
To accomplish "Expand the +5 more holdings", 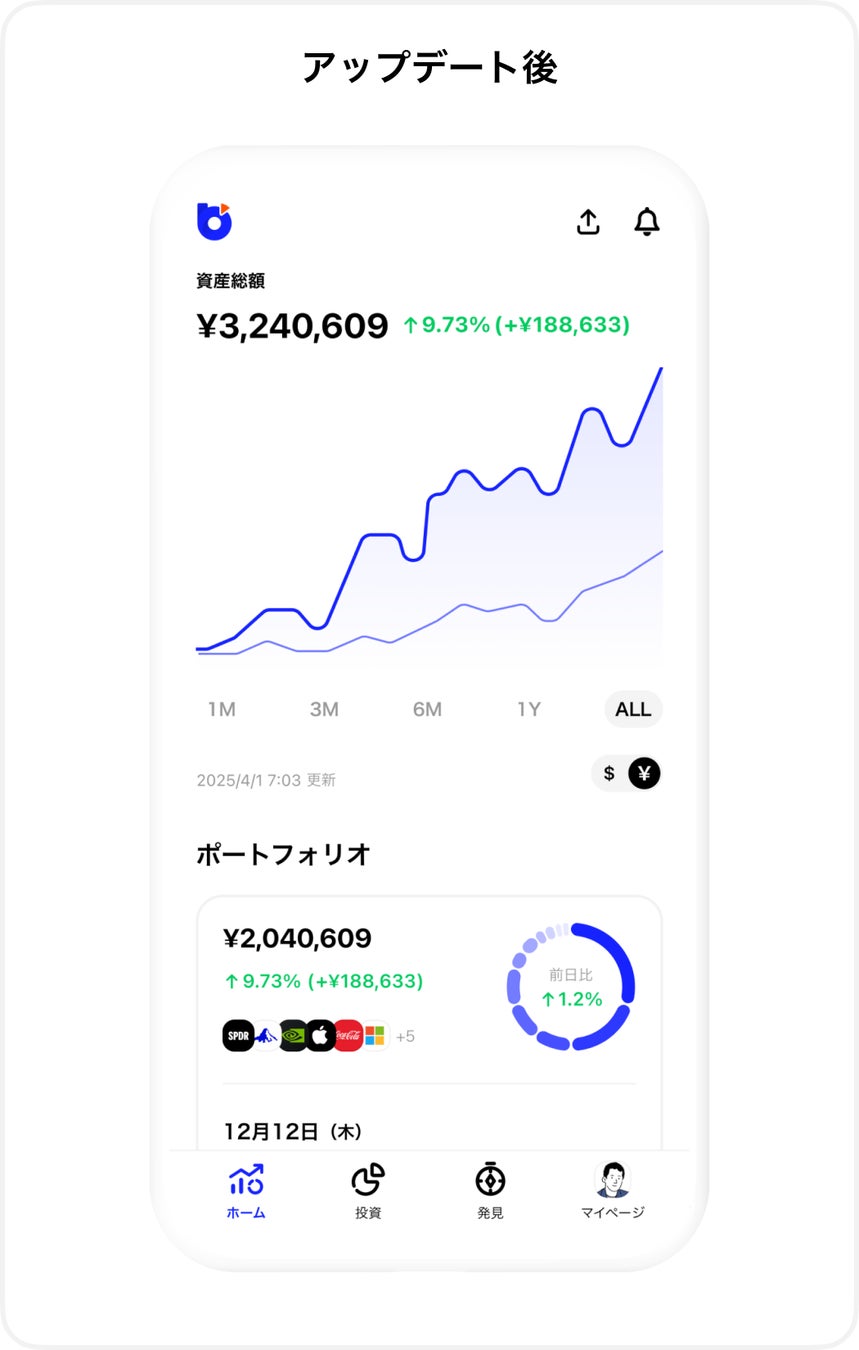I will (x=405, y=1037).
